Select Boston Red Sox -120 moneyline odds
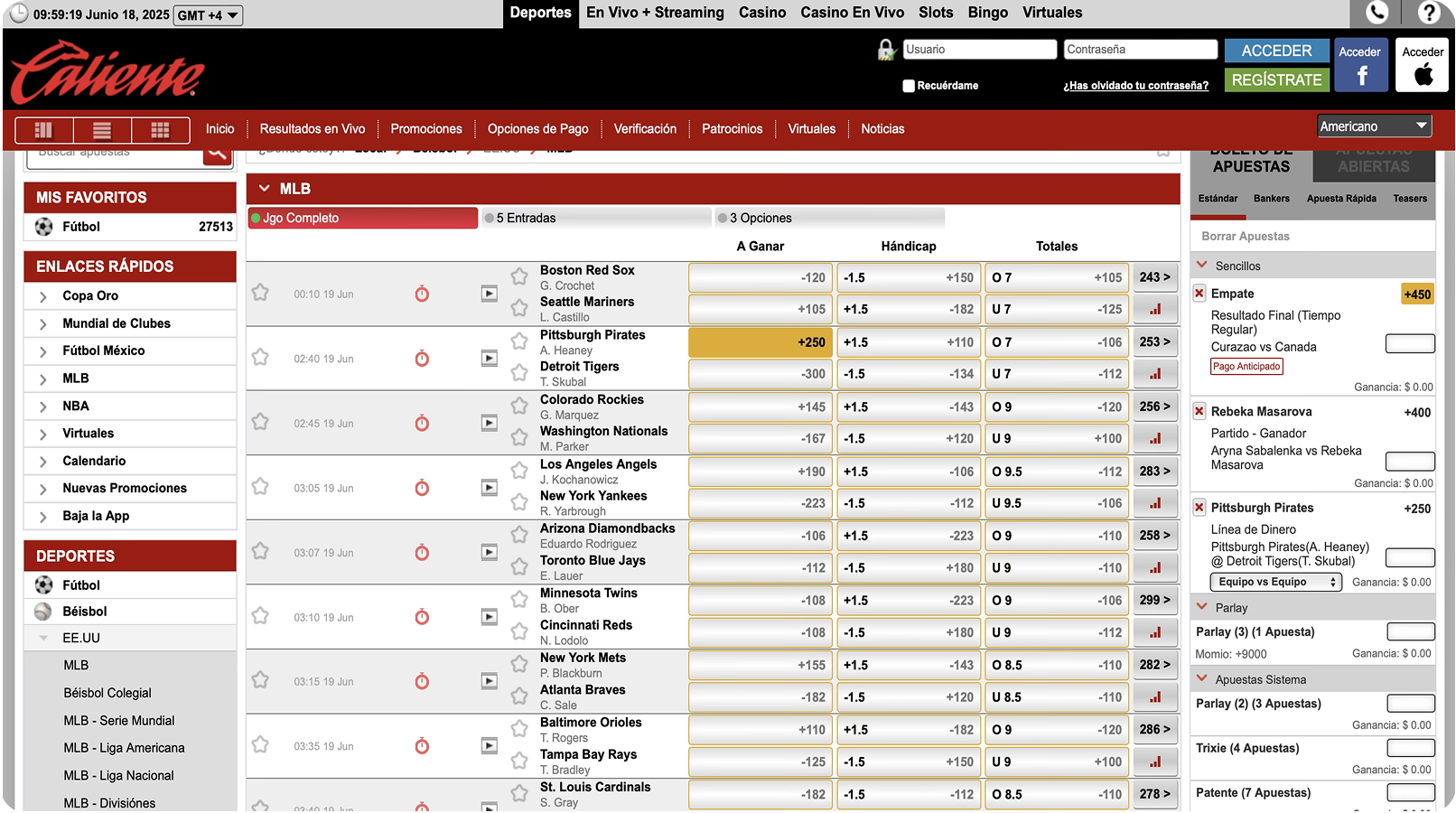Viewport: 1456px width, 813px height. coord(761,277)
